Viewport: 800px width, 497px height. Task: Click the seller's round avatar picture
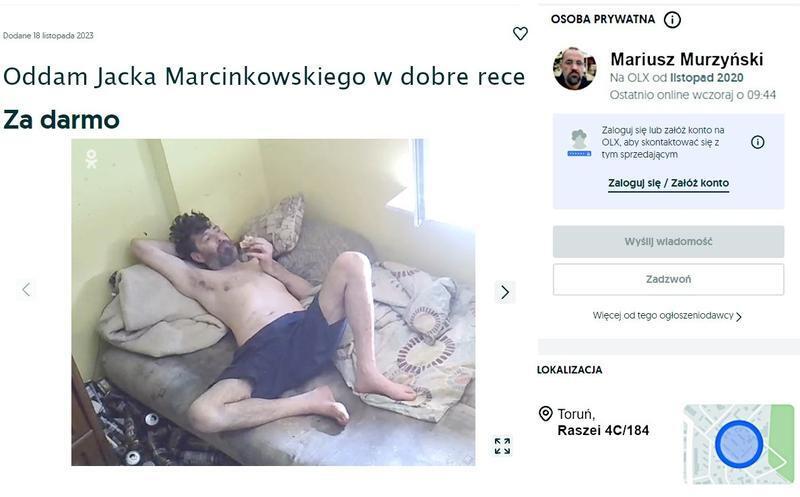pyautogui.click(x=574, y=69)
